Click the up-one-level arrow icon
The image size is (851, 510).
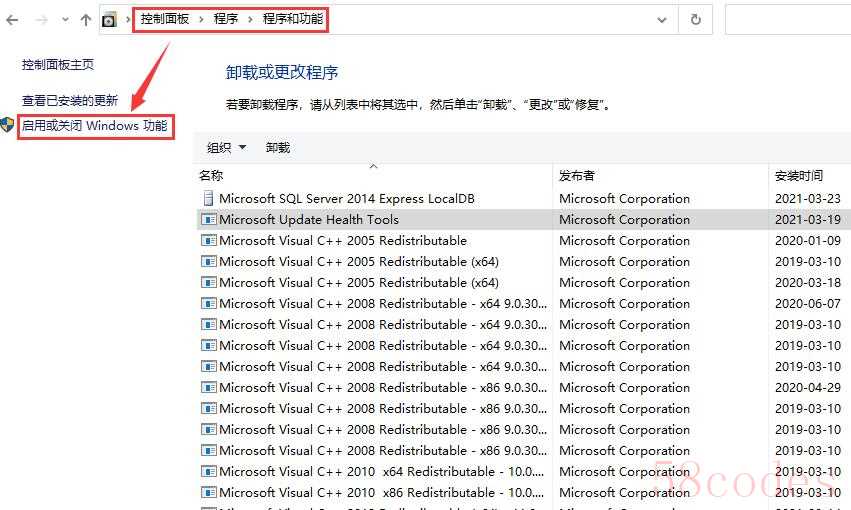[86, 20]
